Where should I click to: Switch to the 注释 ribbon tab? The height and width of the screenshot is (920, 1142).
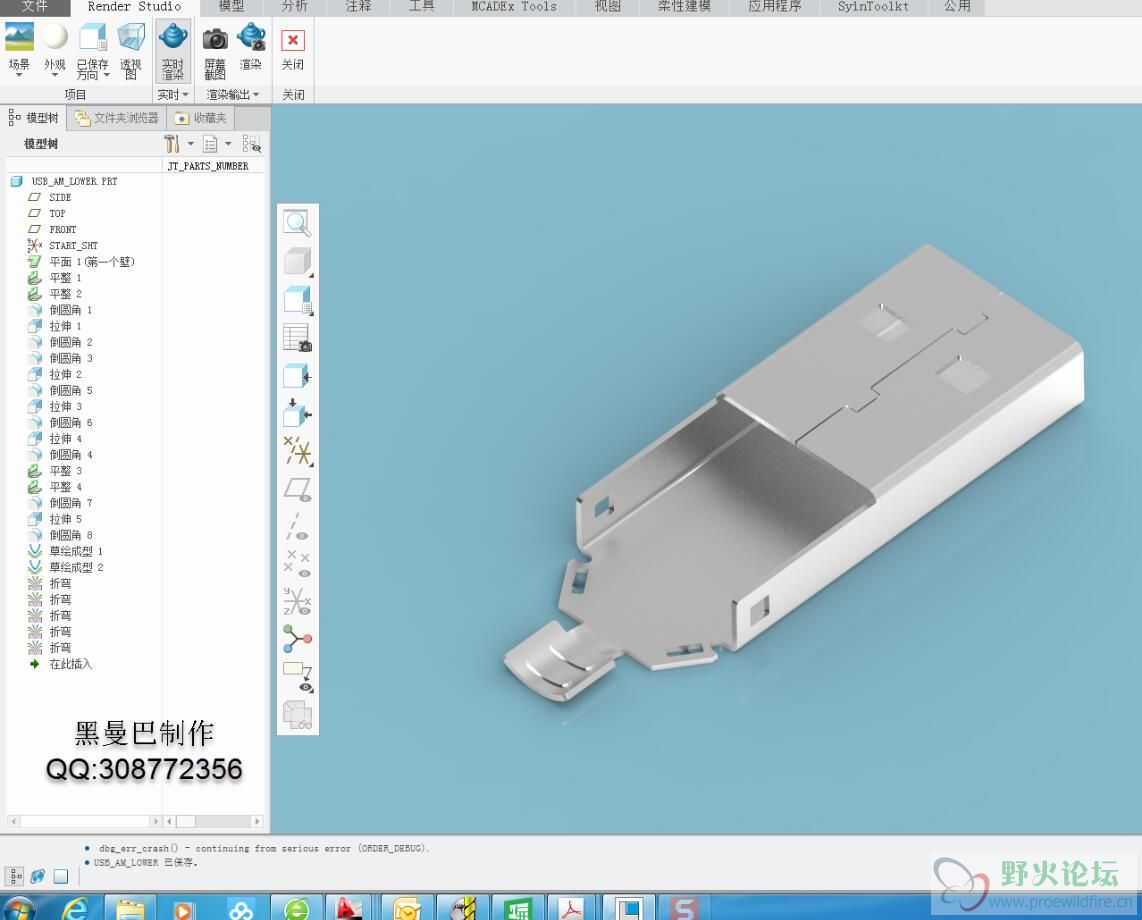tap(358, 7)
